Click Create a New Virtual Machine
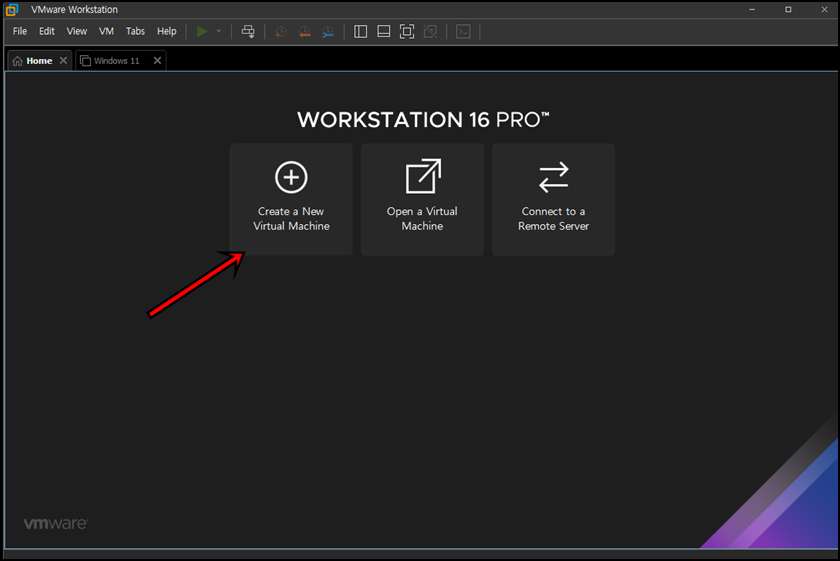 (291, 199)
